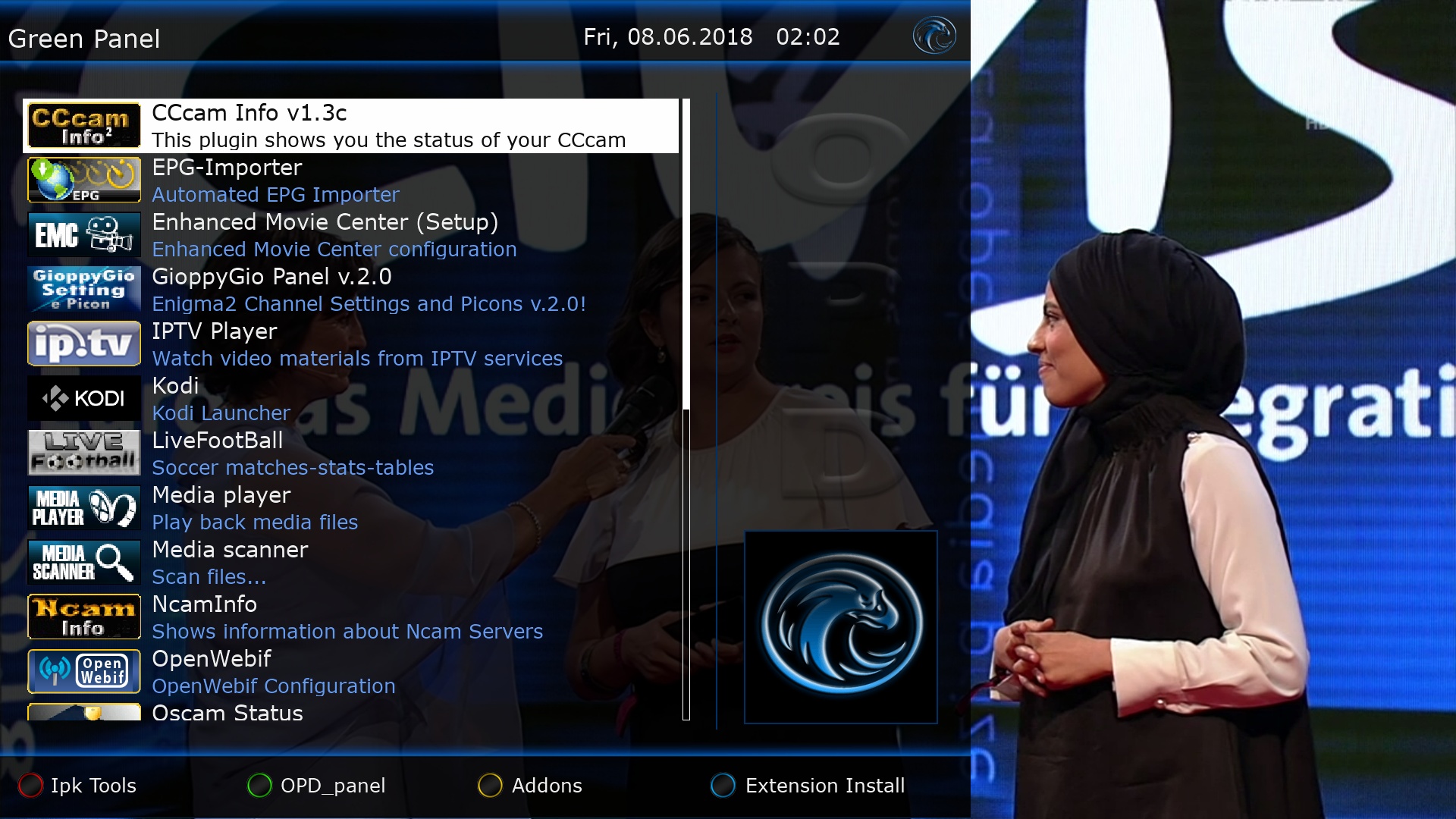
Task: Select the Media Player icon
Action: (84, 507)
